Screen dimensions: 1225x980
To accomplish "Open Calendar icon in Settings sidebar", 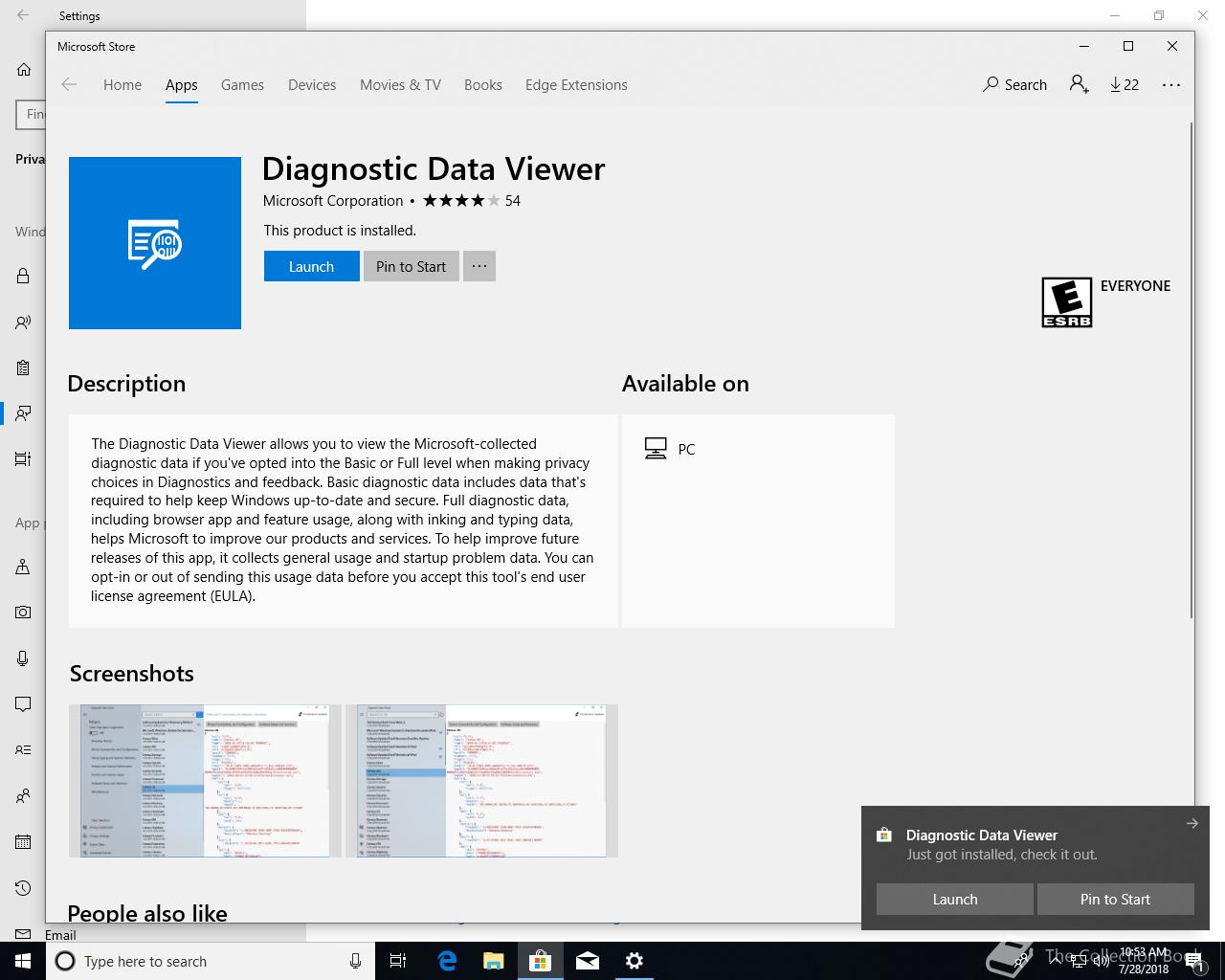I will coord(23,842).
